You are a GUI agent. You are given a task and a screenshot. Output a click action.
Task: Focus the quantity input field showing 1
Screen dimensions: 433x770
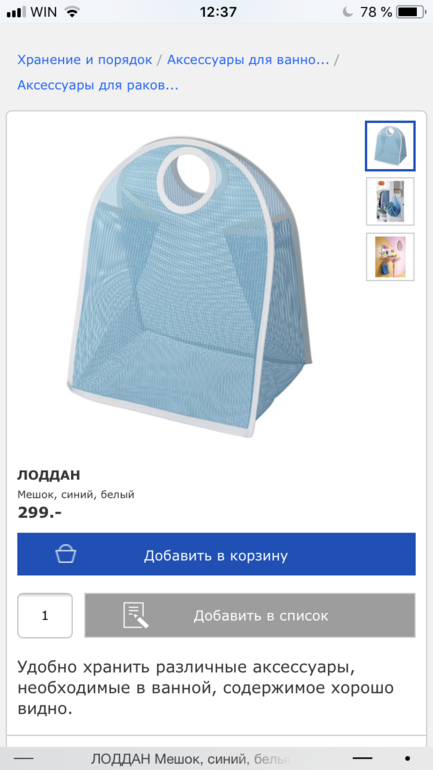[x=45, y=615]
